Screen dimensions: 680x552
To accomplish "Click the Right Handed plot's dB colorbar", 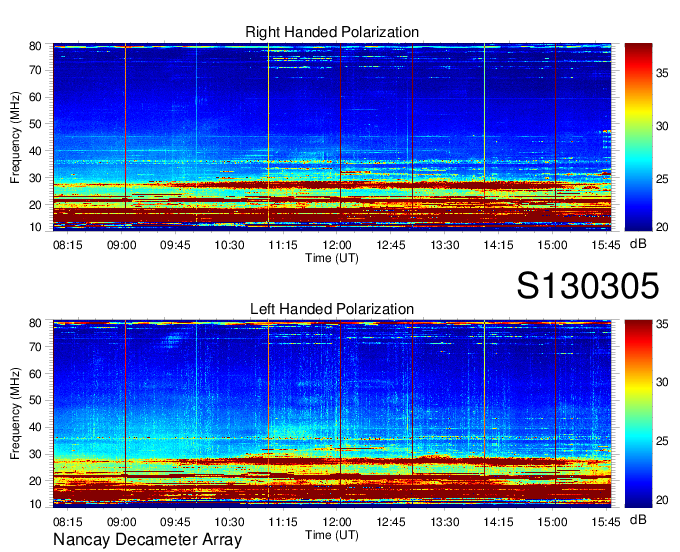I will (638, 137).
